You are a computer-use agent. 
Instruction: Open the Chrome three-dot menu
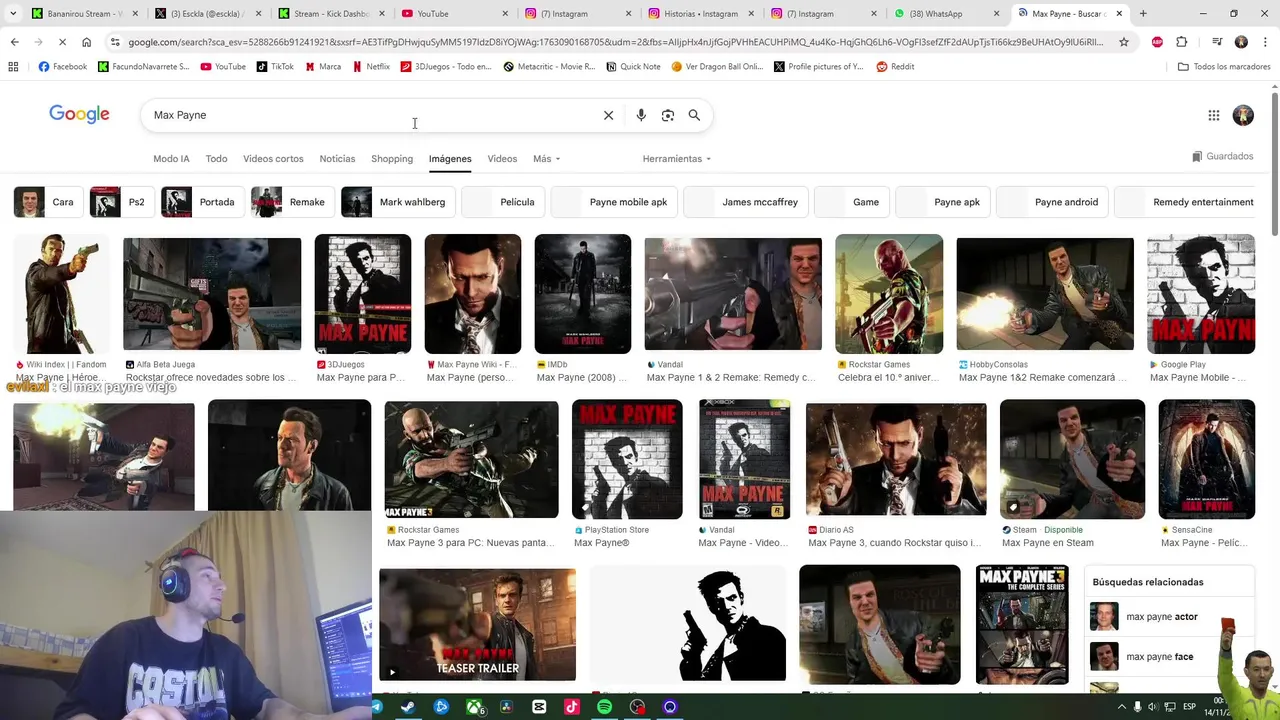pos(1263,42)
